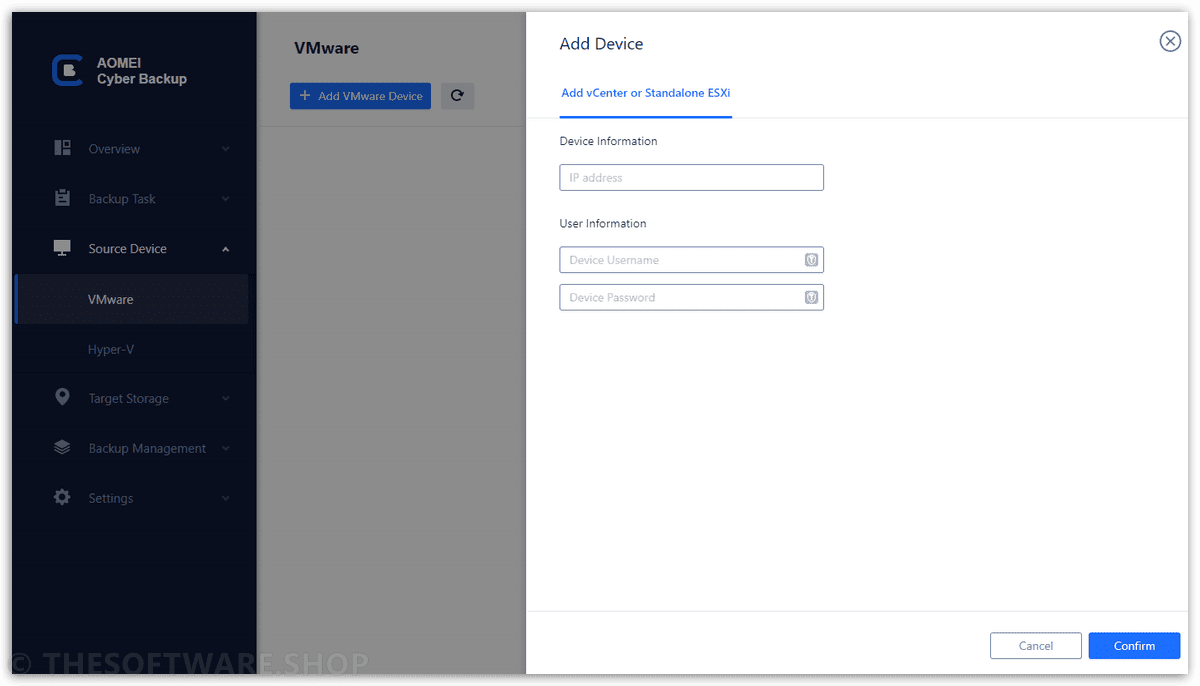Select the Add vCenter or Standalone ESXi tab
Viewport: 1200px width, 686px height.
pos(645,93)
